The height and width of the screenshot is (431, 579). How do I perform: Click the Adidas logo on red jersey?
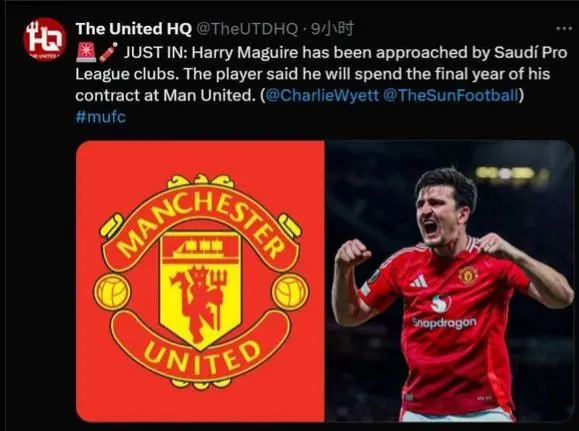click(x=419, y=281)
